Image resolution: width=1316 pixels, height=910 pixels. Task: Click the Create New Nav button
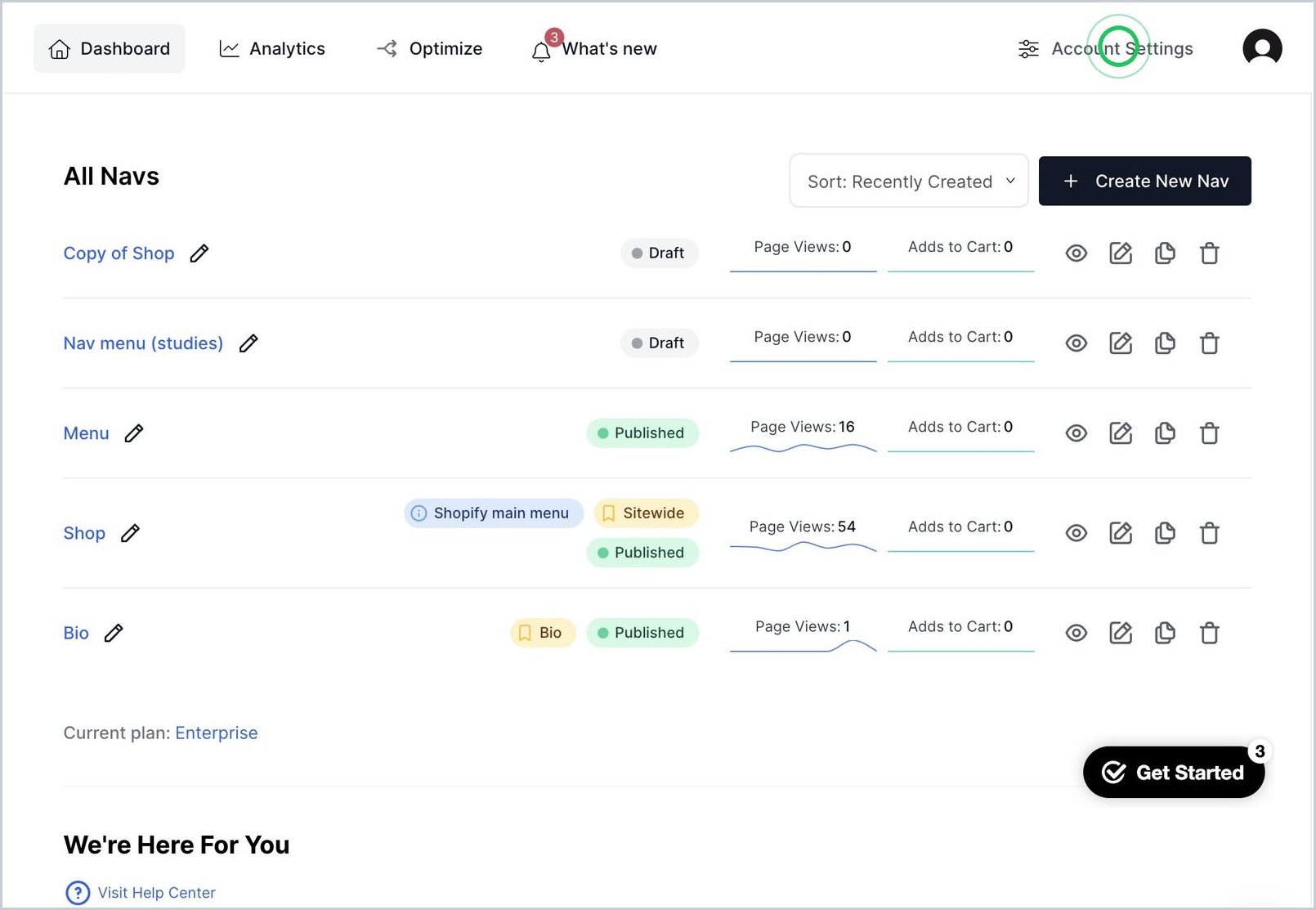pyautogui.click(x=1145, y=181)
